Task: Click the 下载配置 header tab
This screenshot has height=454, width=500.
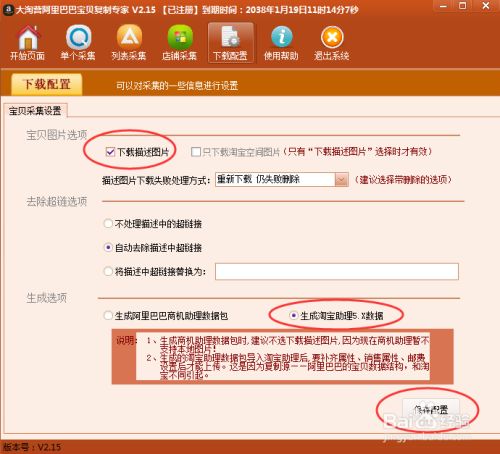Action: pos(47,84)
